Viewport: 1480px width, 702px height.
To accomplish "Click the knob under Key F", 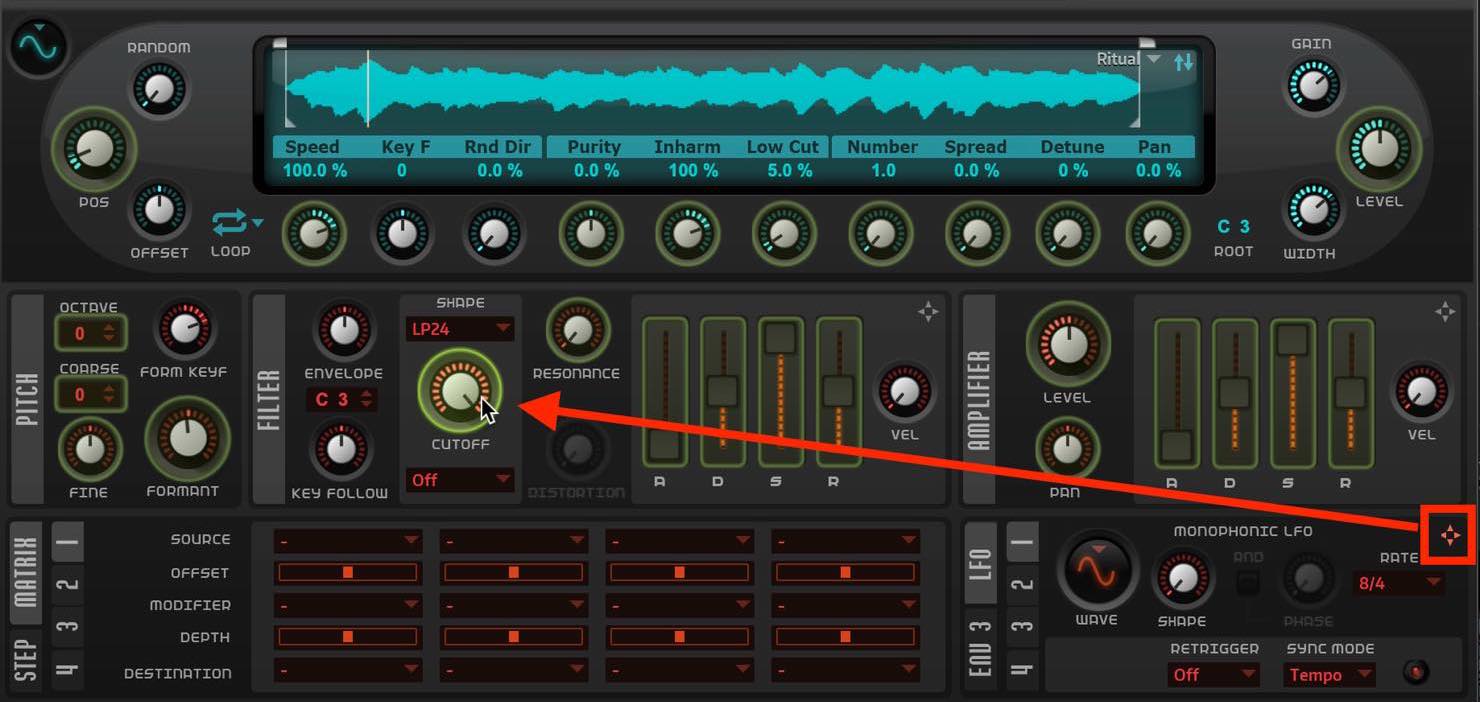I will tap(402, 234).
